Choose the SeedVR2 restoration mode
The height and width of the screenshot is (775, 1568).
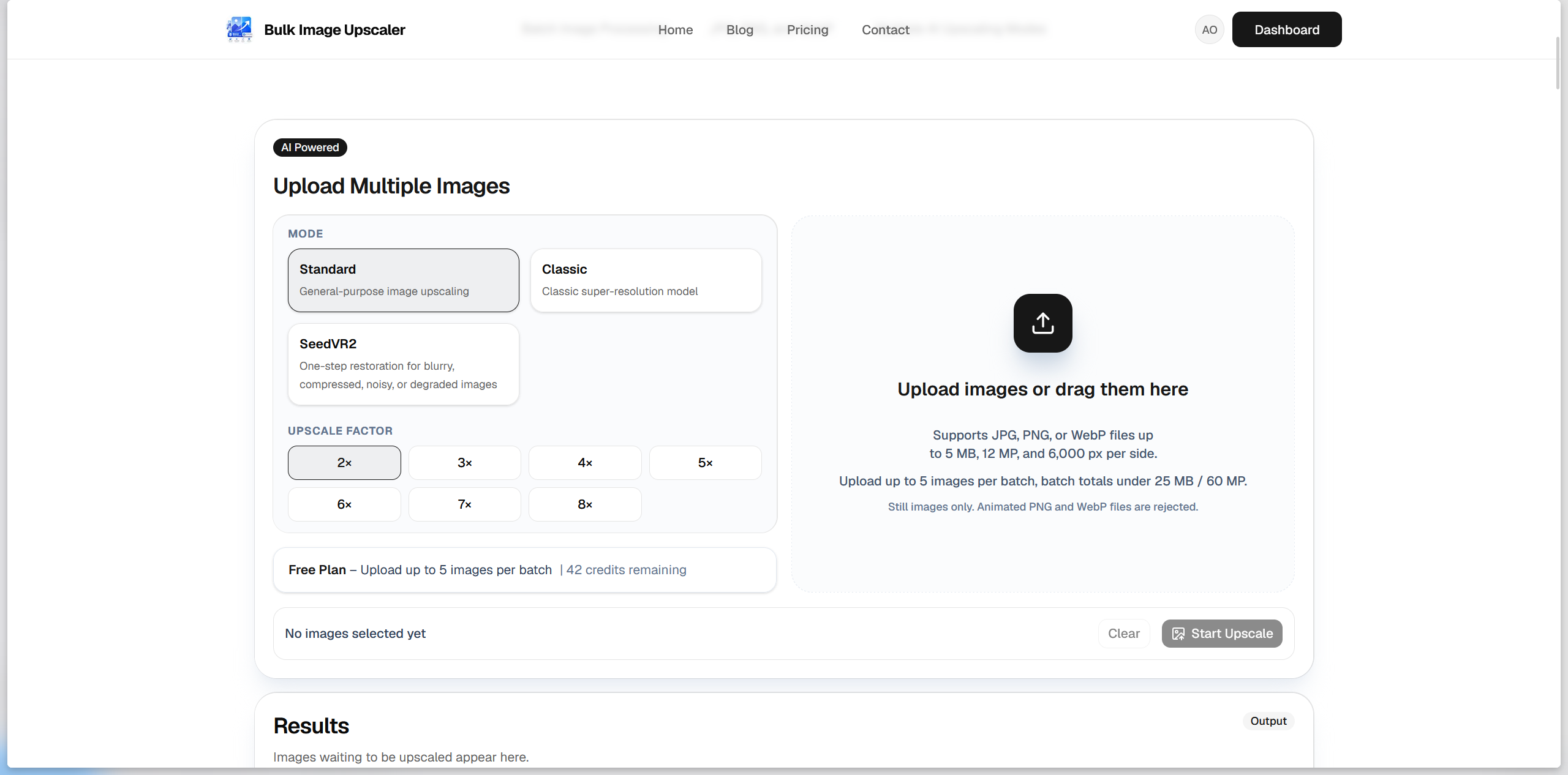coord(404,364)
